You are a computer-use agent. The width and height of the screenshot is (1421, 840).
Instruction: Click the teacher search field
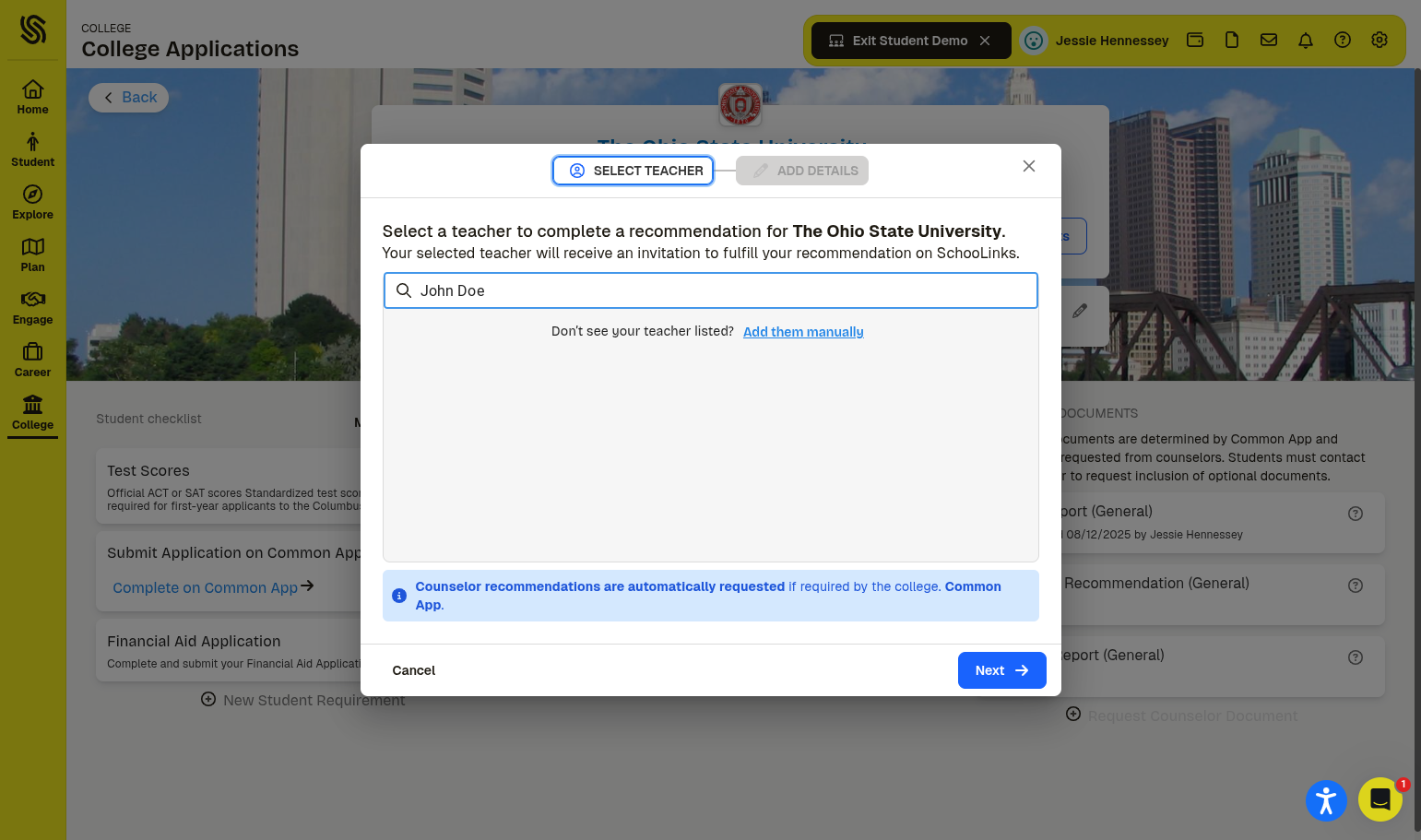pos(711,290)
